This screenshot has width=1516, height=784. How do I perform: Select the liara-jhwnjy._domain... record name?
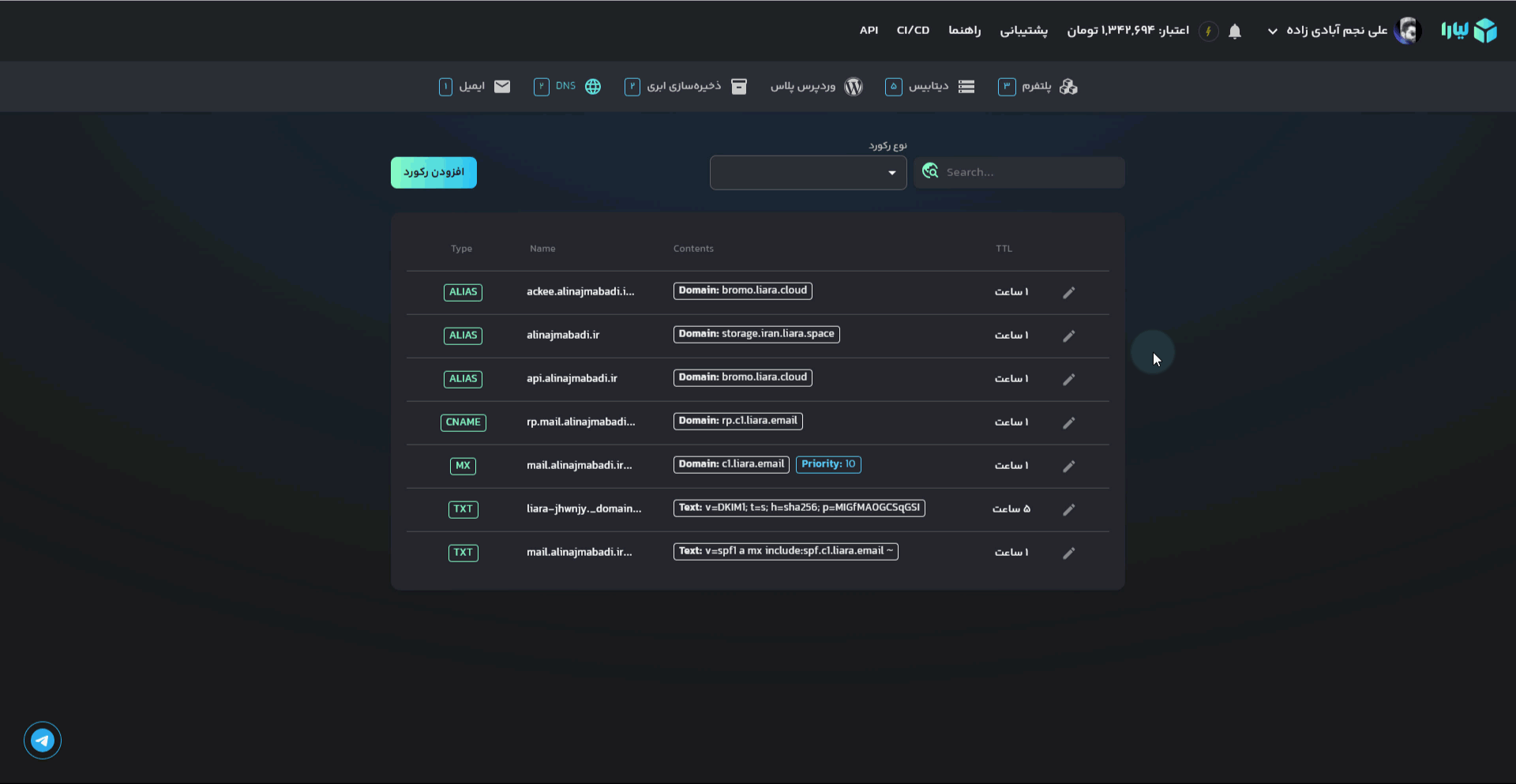(584, 508)
